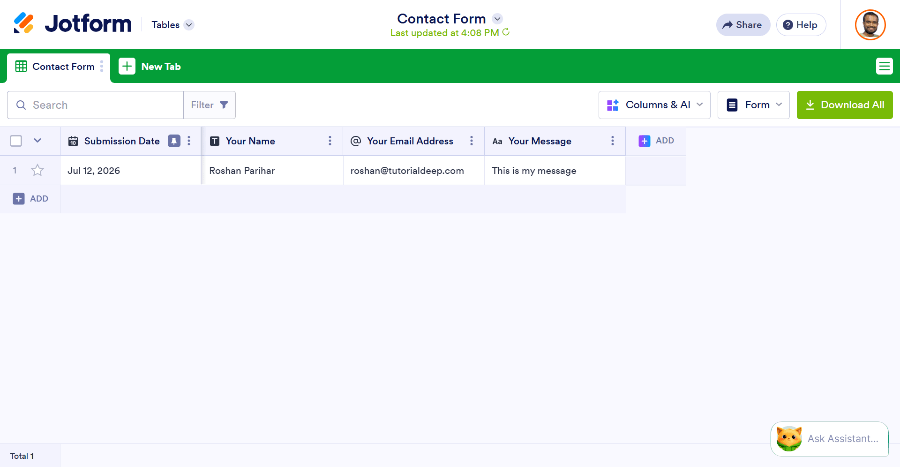Add a New Tab

point(150,67)
